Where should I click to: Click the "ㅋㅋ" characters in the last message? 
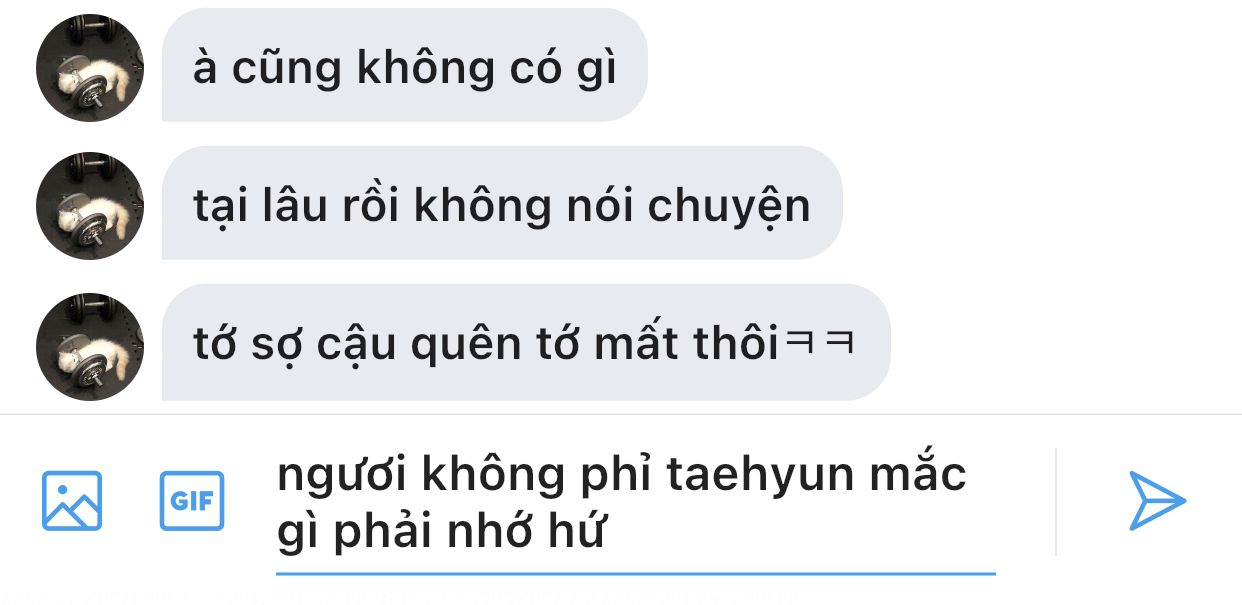tap(820, 344)
